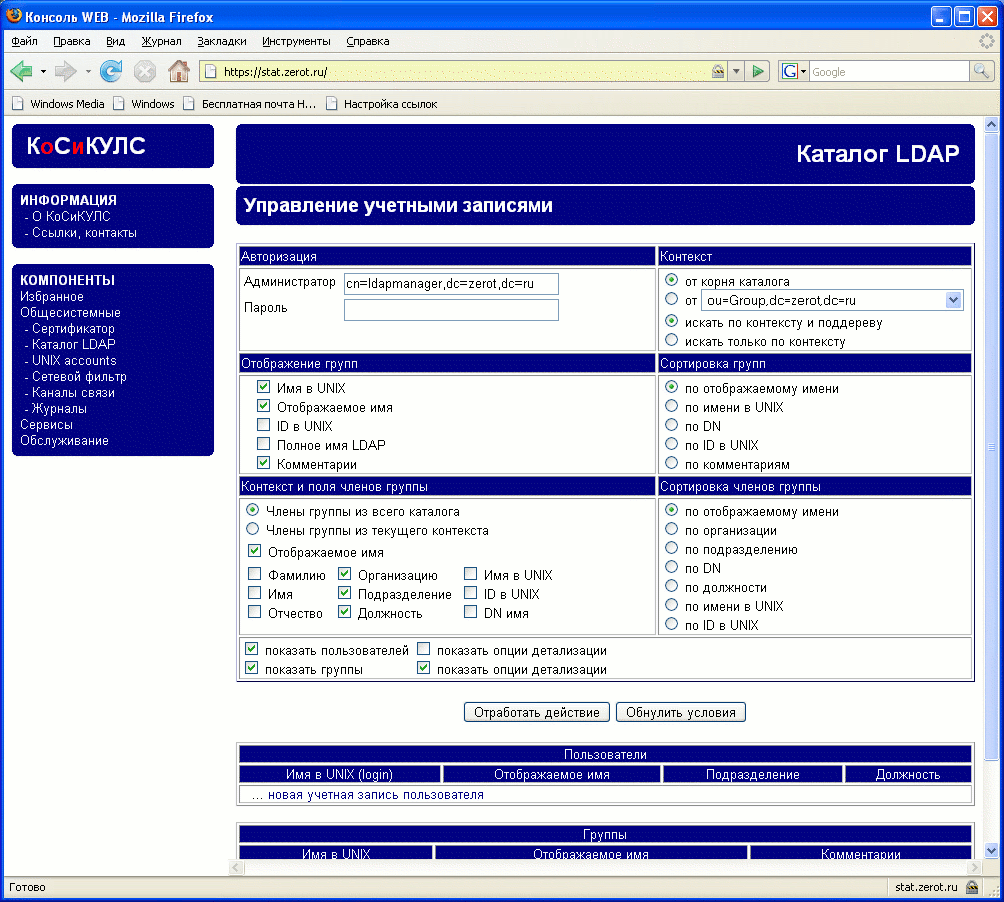Open the Инструменты menu
This screenshot has width=1004, height=902.
296,41
